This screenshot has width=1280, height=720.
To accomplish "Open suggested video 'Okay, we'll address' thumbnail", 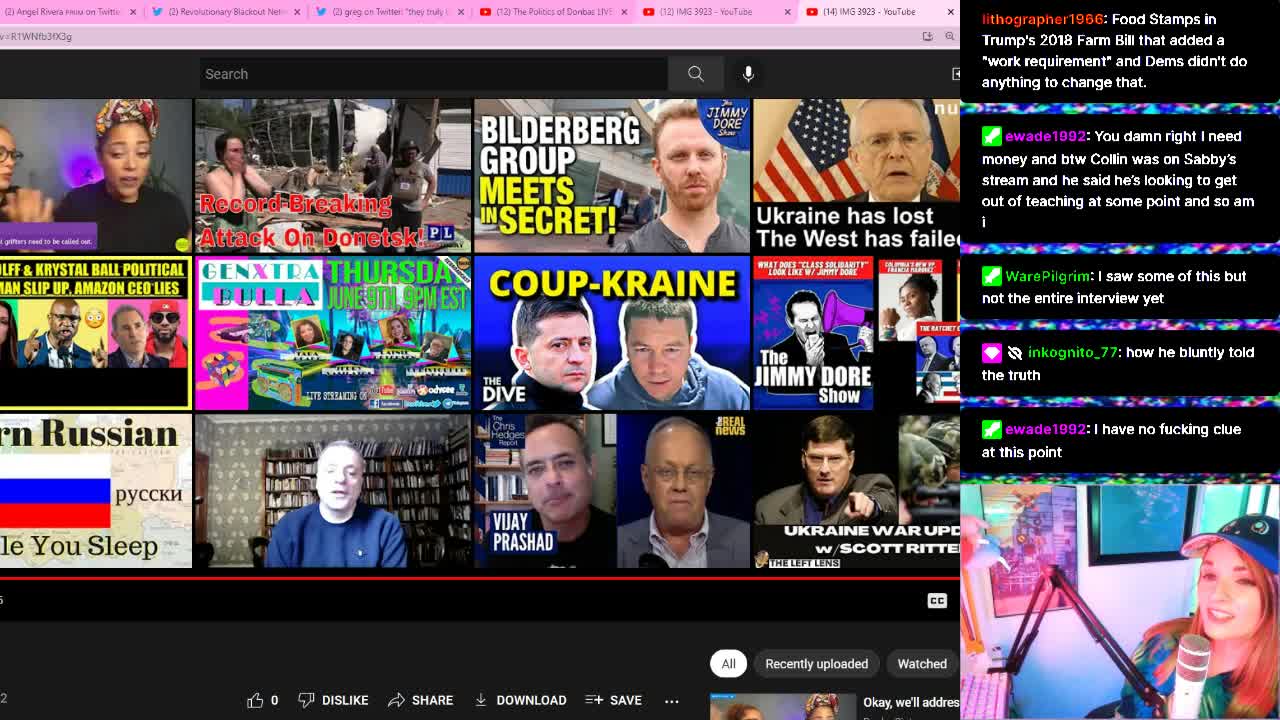I will pos(783,707).
